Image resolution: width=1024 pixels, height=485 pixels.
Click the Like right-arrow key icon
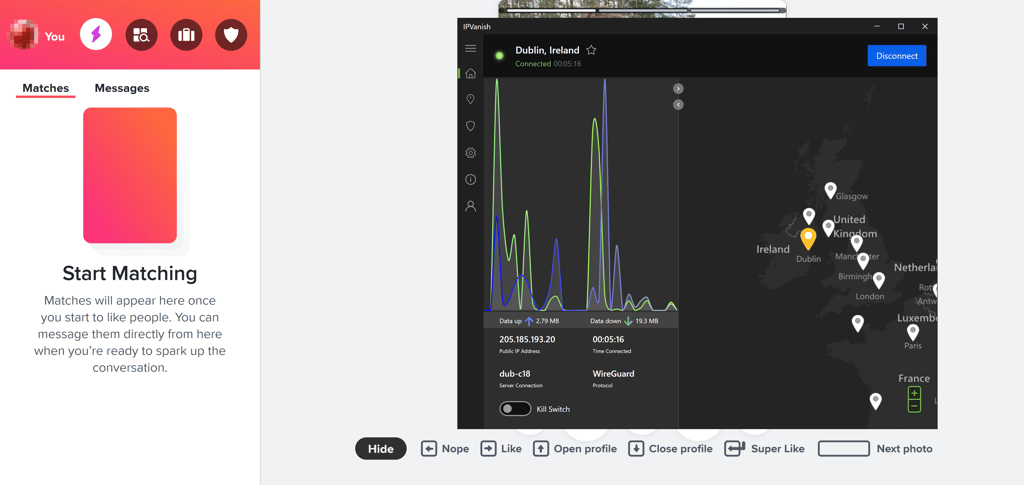[x=488, y=449]
